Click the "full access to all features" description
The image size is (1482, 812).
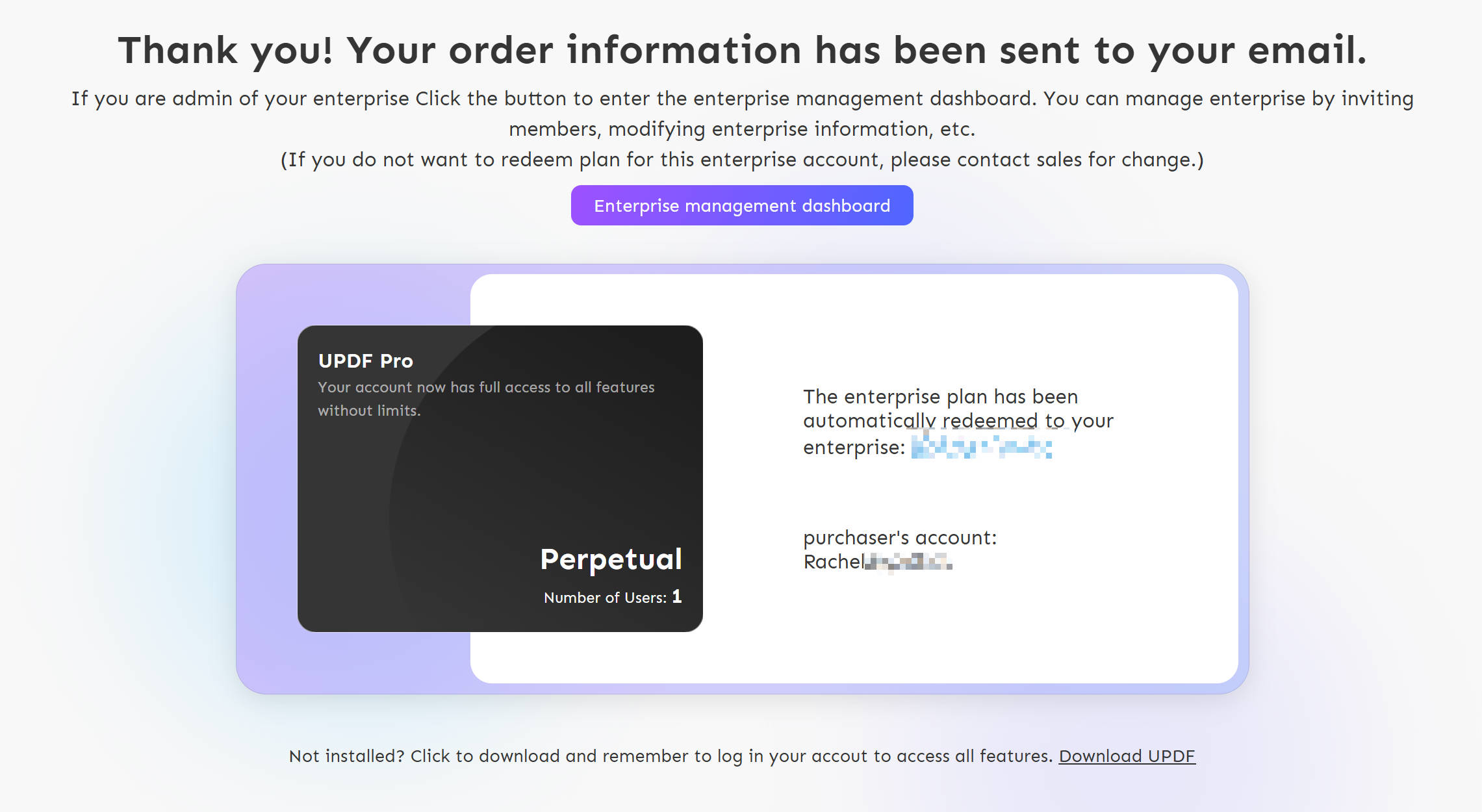486,387
